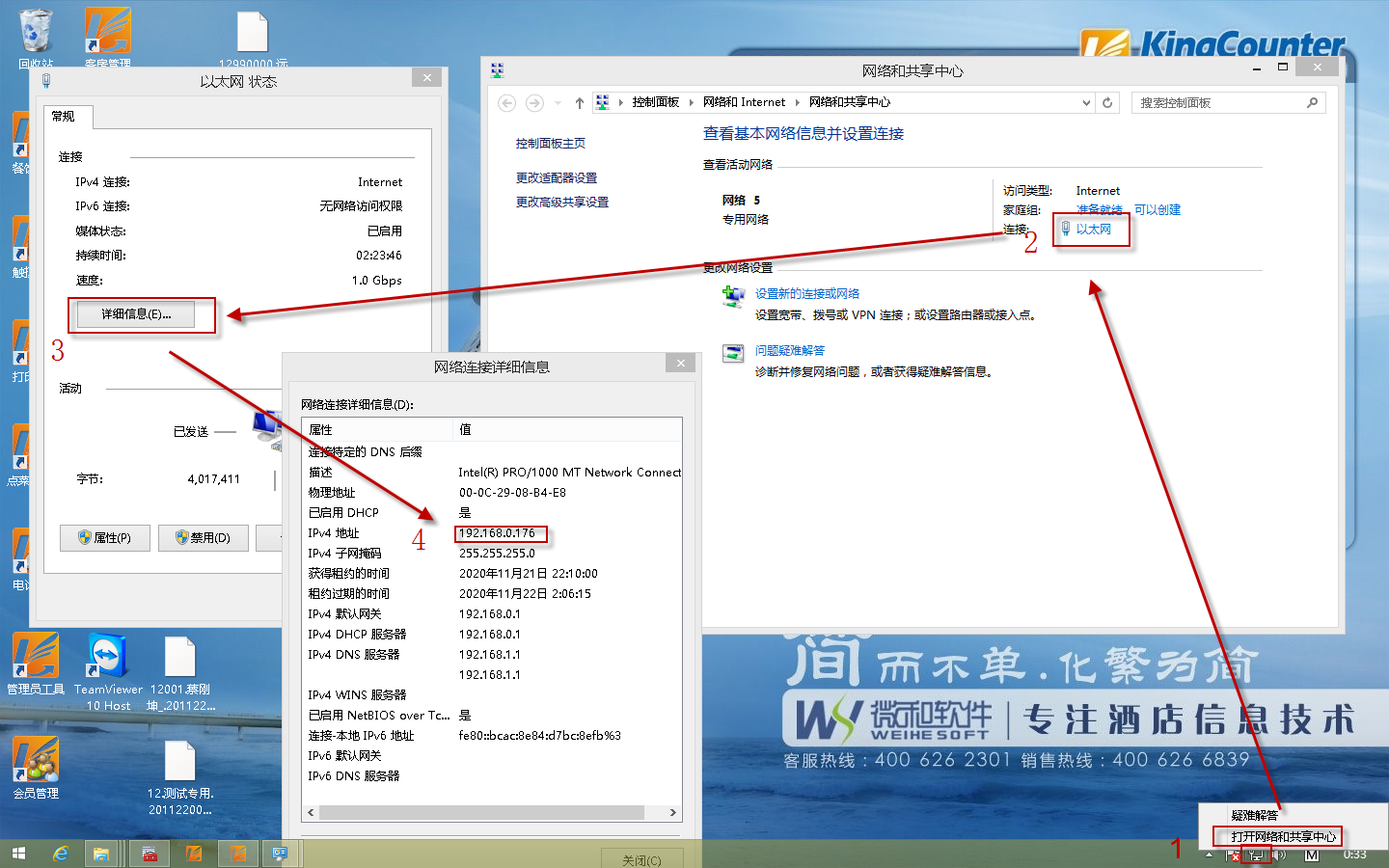1389x868 pixels.
Task: Select 疑难解答 from the tray context menu
Action: (1254, 815)
